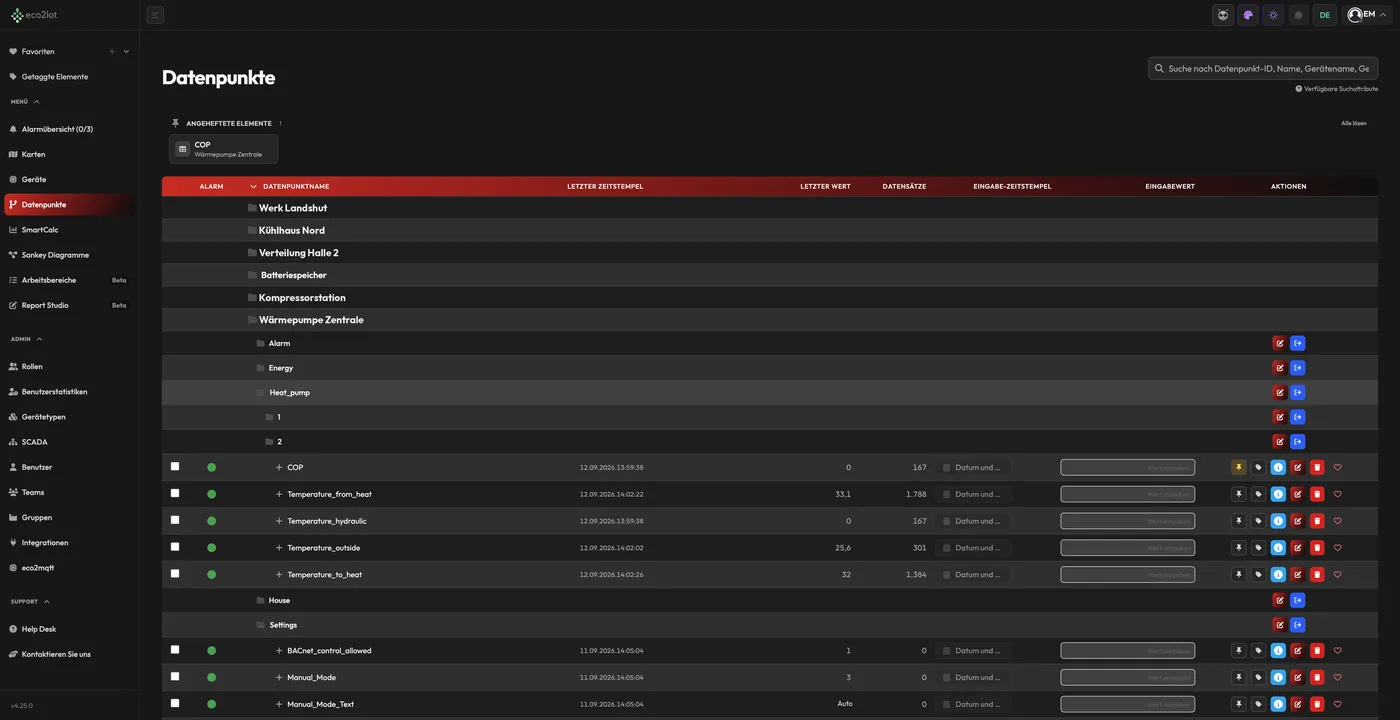The image size is (1400, 720).
Task: Open the EM user account dropdown
Action: point(1367,15)
